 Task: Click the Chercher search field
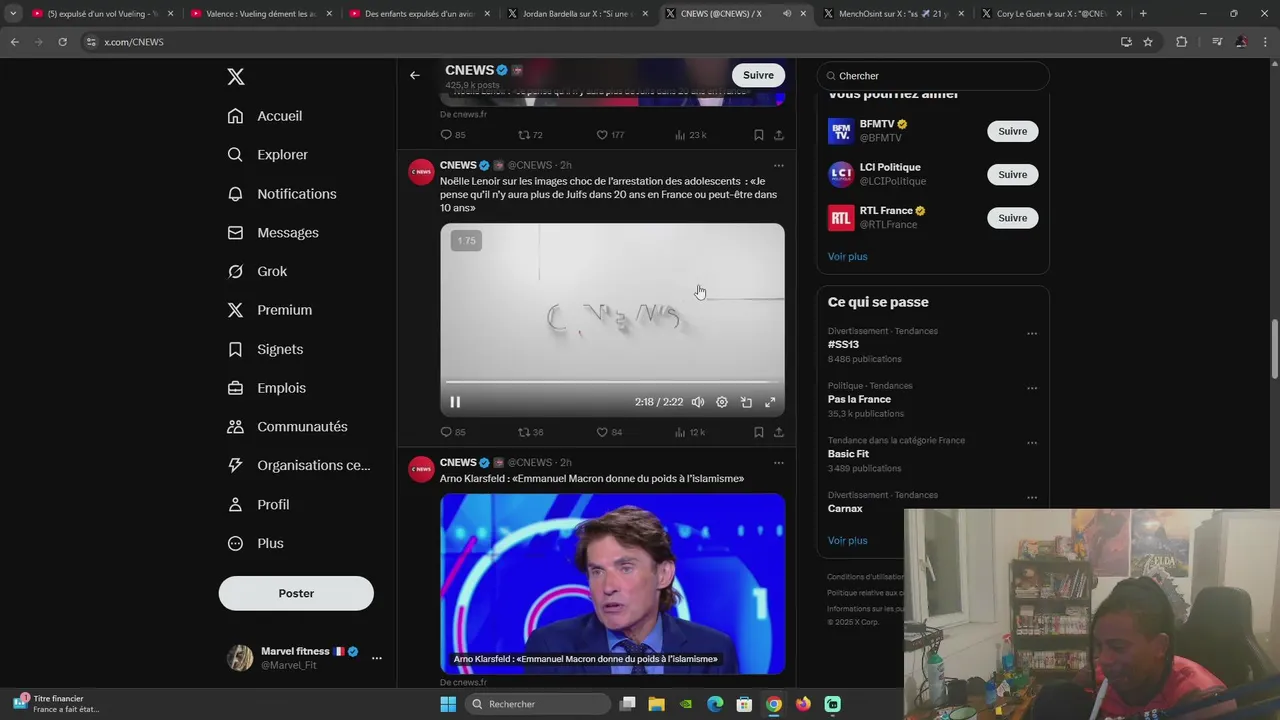point(932,76)
